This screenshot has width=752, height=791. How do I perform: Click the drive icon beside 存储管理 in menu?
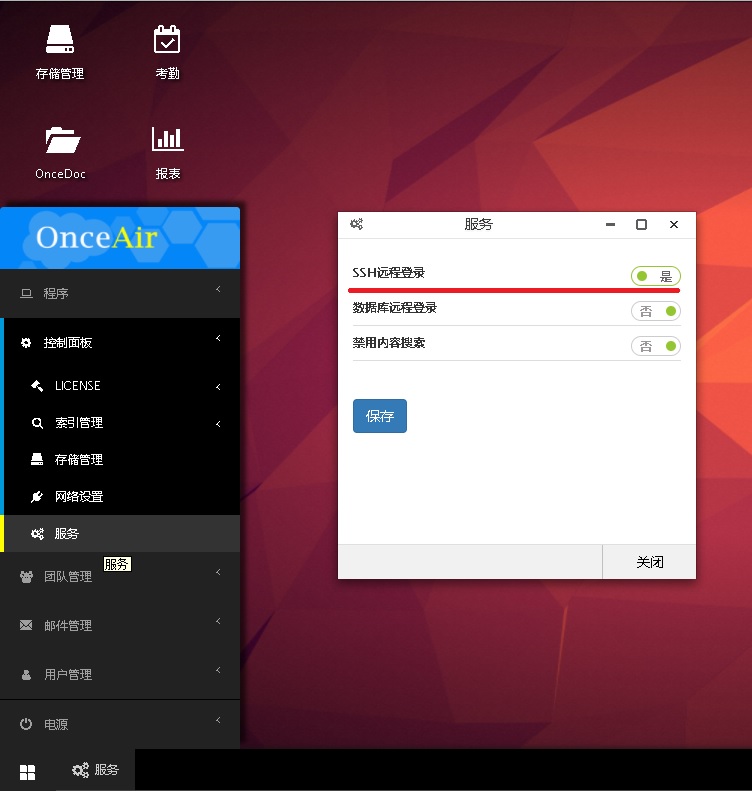coord(37,460)
